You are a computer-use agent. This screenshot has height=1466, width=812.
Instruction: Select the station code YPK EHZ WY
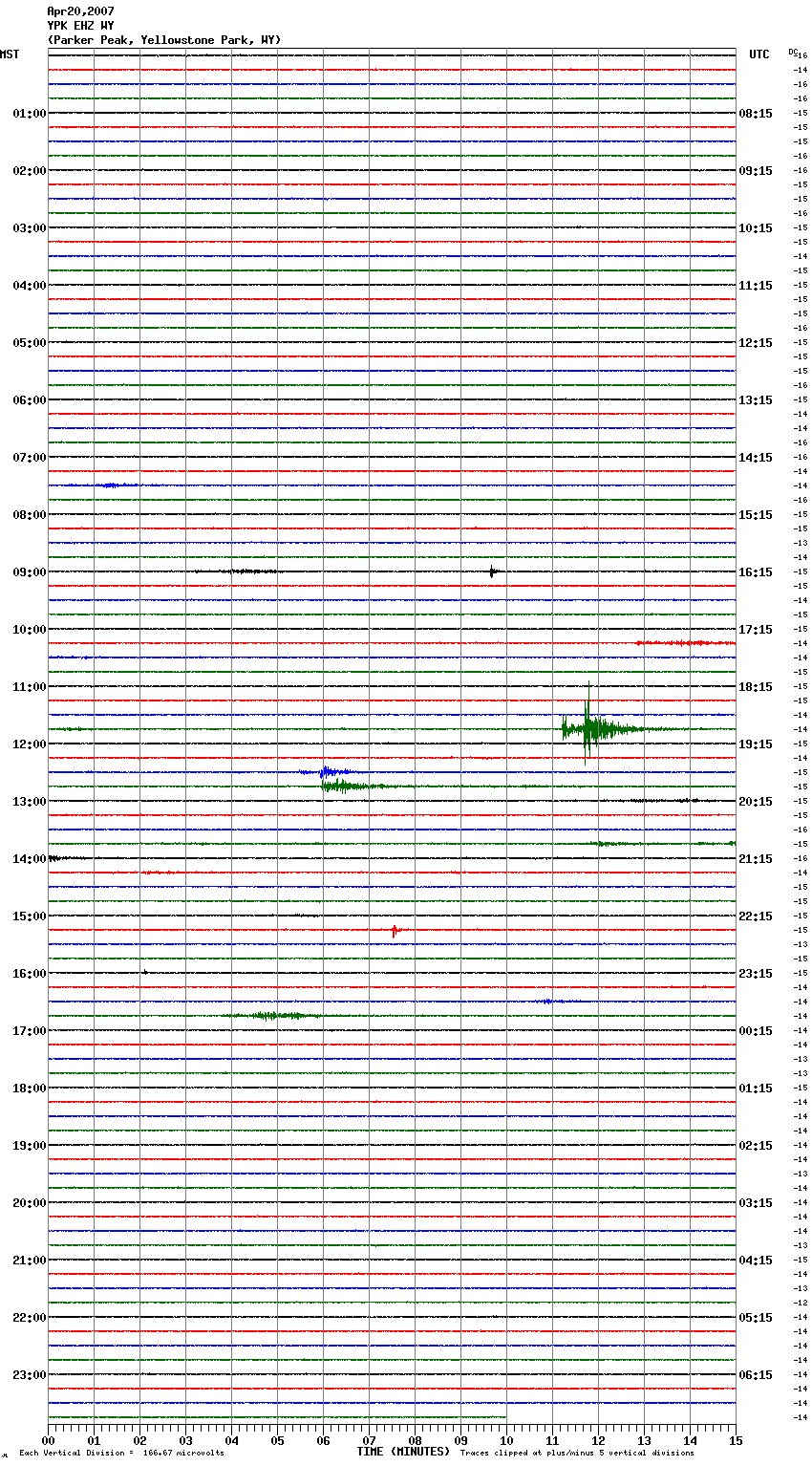pyautogui.click(x=80, y=26)
